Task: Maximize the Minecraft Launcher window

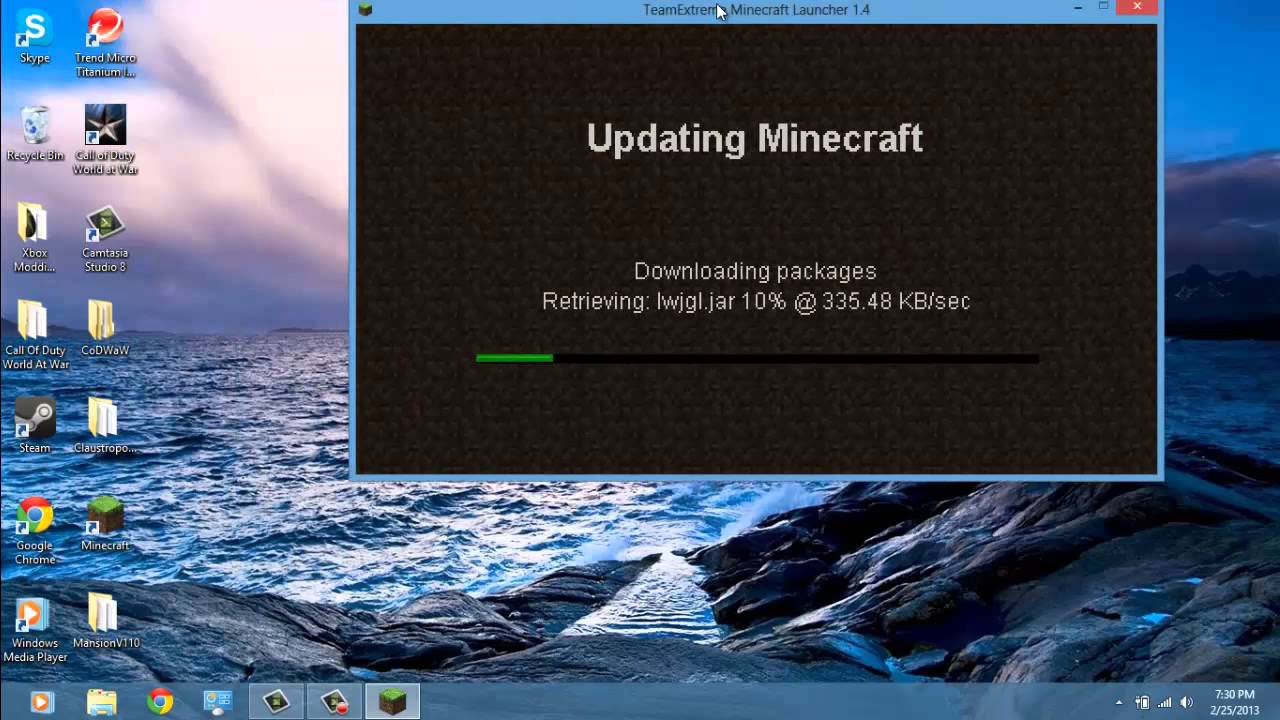Action: pyautogui.click(x=1104, y=8)
